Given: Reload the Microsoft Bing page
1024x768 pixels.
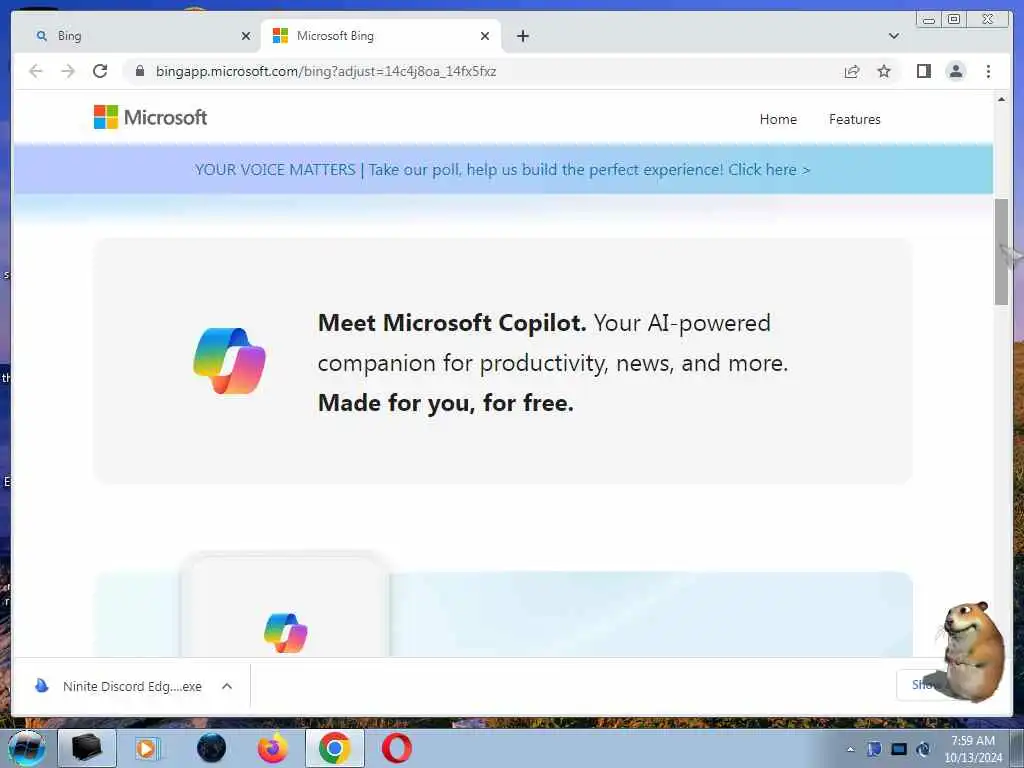Looking at the screenshot, I should click(x=100, y=71).
